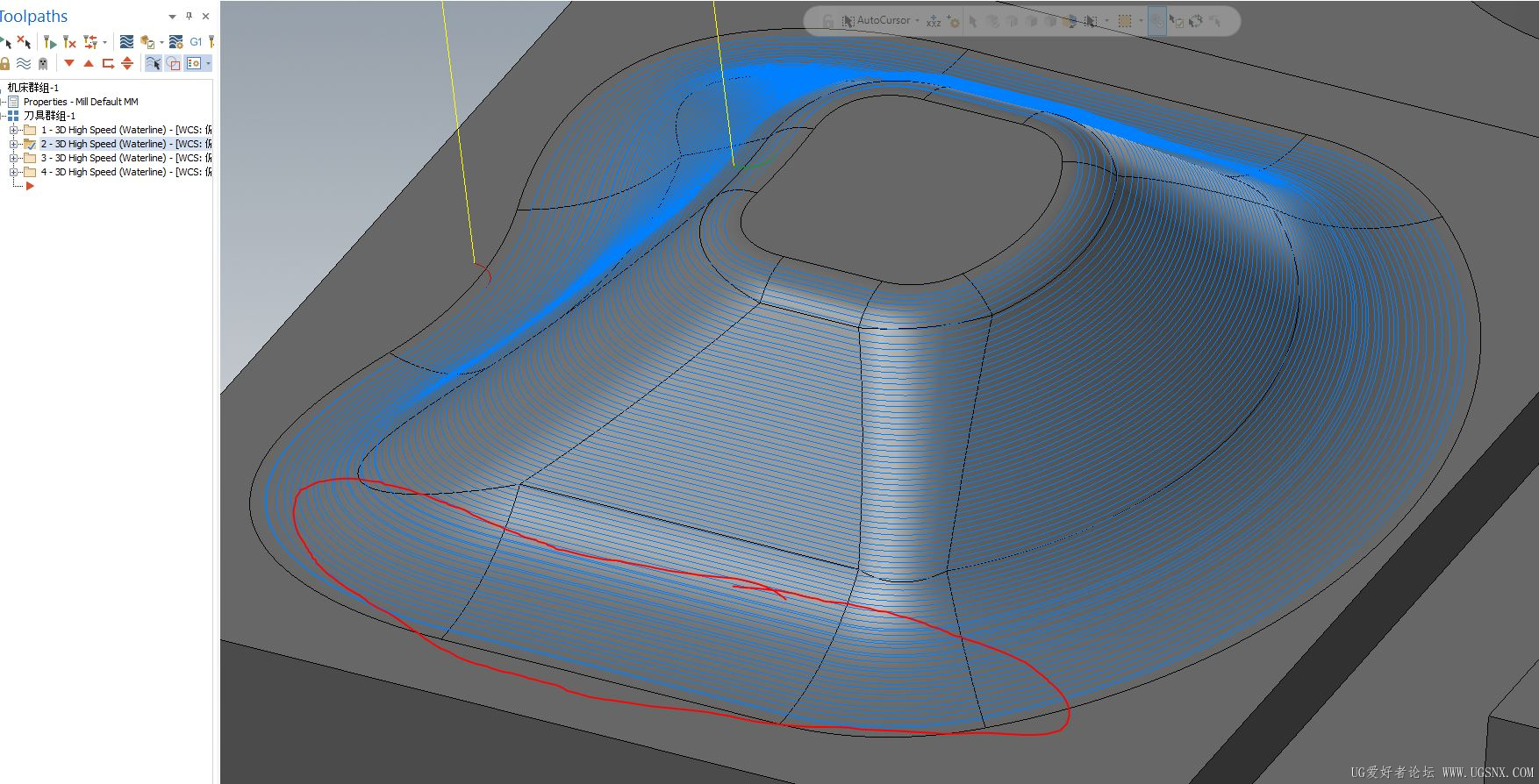Image resolution: width=1539 pixels, height=784 pixels.
Task: Pin the Toolpaths panel
Action: (189, 16)
